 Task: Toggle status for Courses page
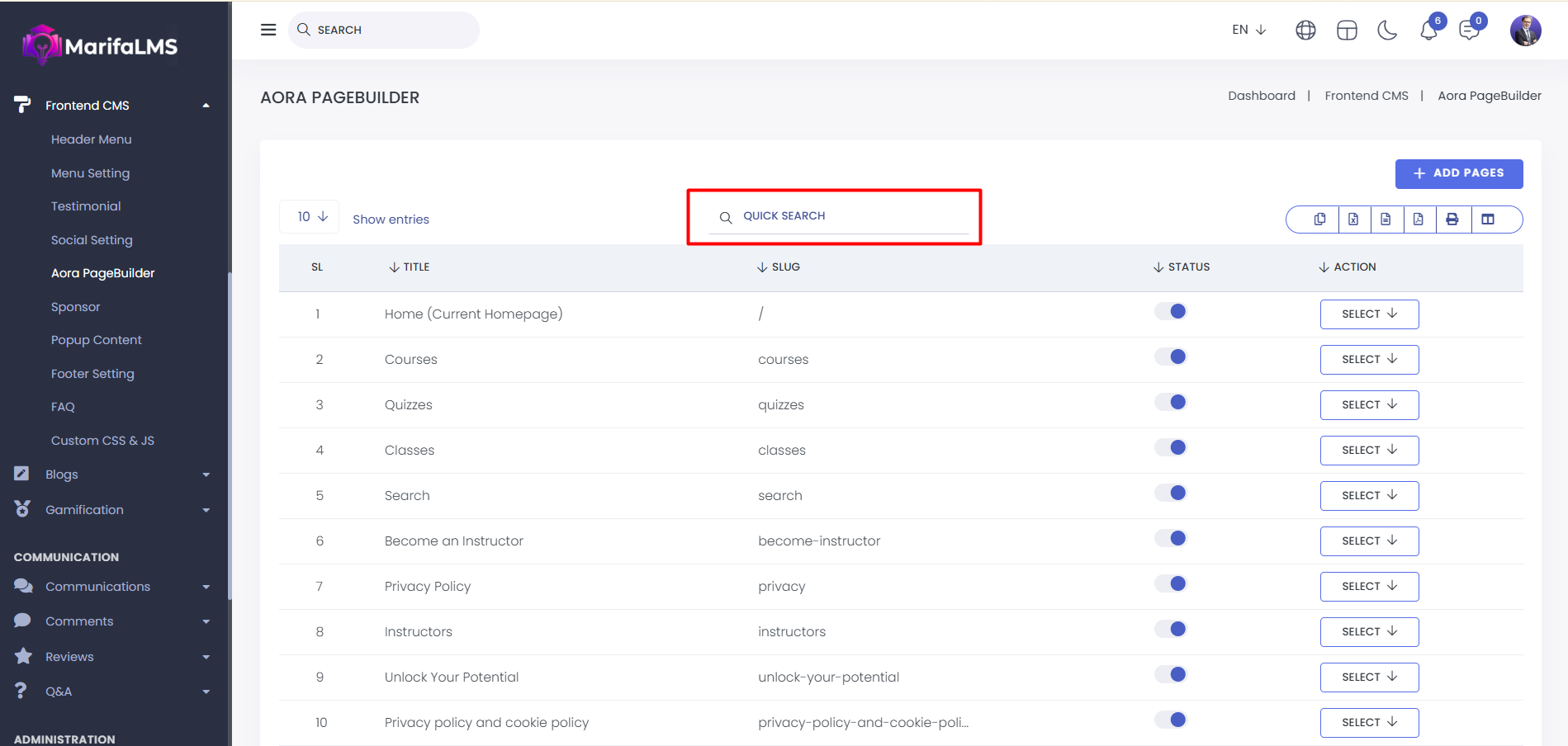click(x=1170, y=357)
